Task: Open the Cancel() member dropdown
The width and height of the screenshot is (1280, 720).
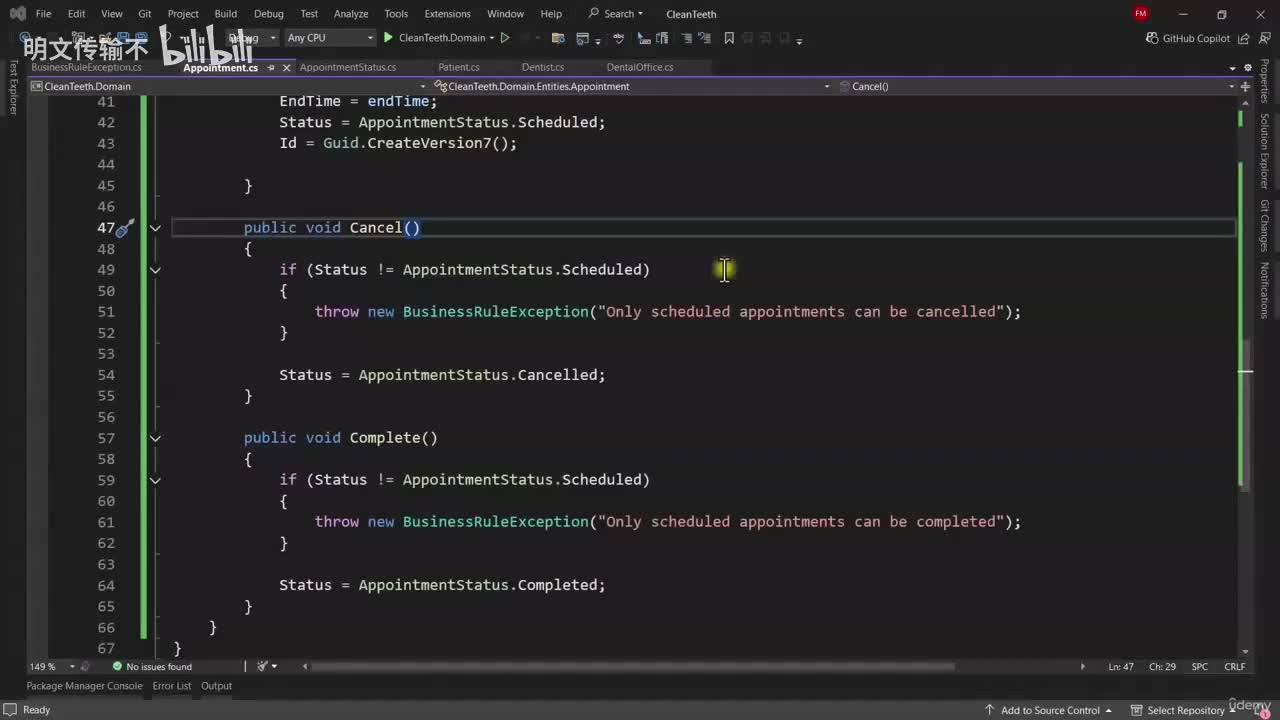Action: click(1037, 86)
